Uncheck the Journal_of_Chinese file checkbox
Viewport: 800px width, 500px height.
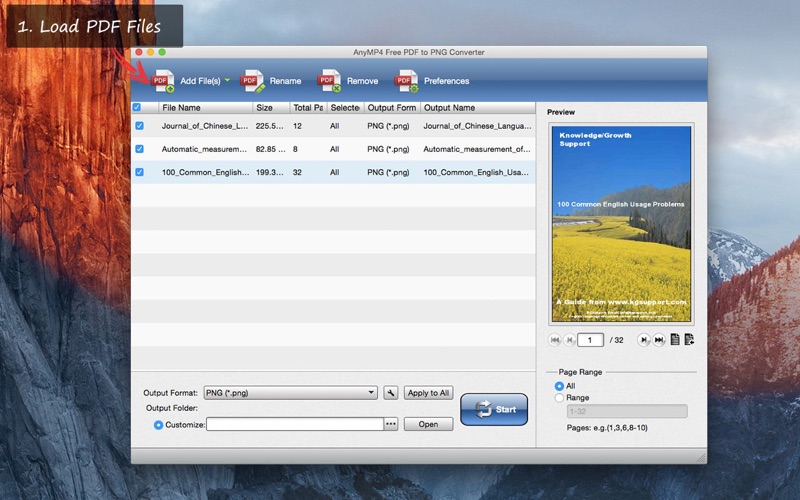[x=139, y=126]
